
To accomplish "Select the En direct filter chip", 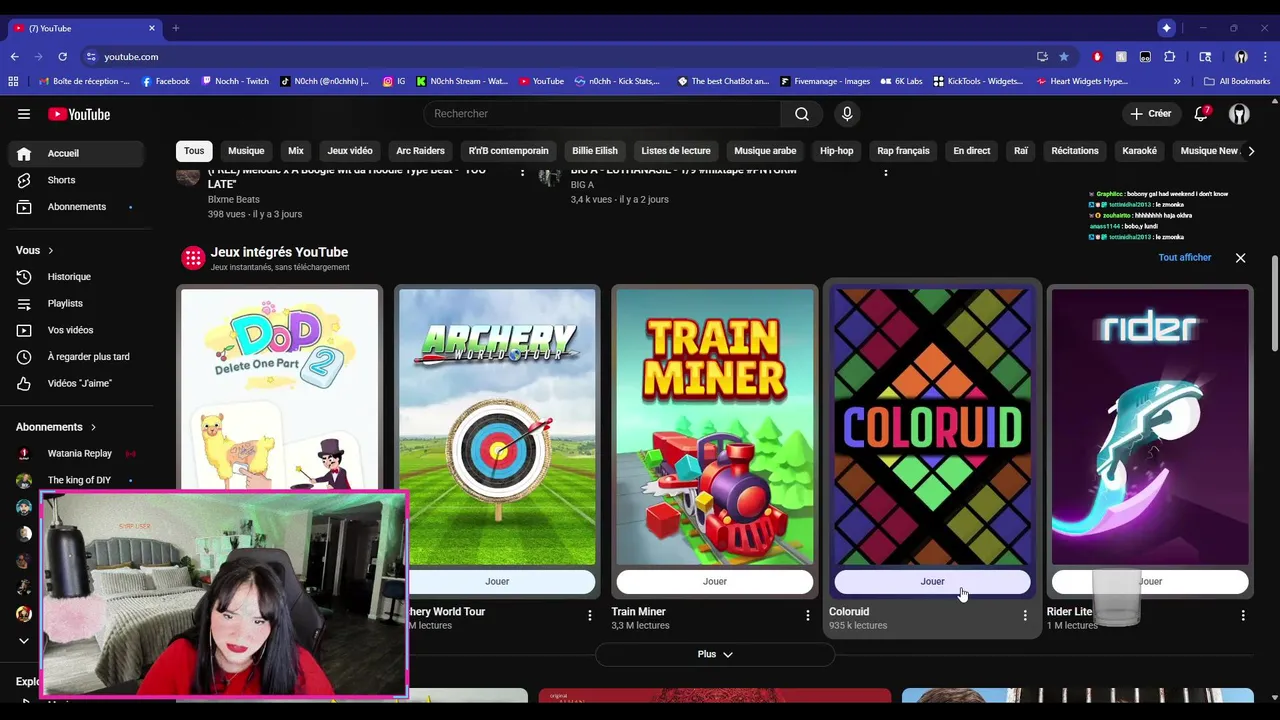I will point(972,151).
